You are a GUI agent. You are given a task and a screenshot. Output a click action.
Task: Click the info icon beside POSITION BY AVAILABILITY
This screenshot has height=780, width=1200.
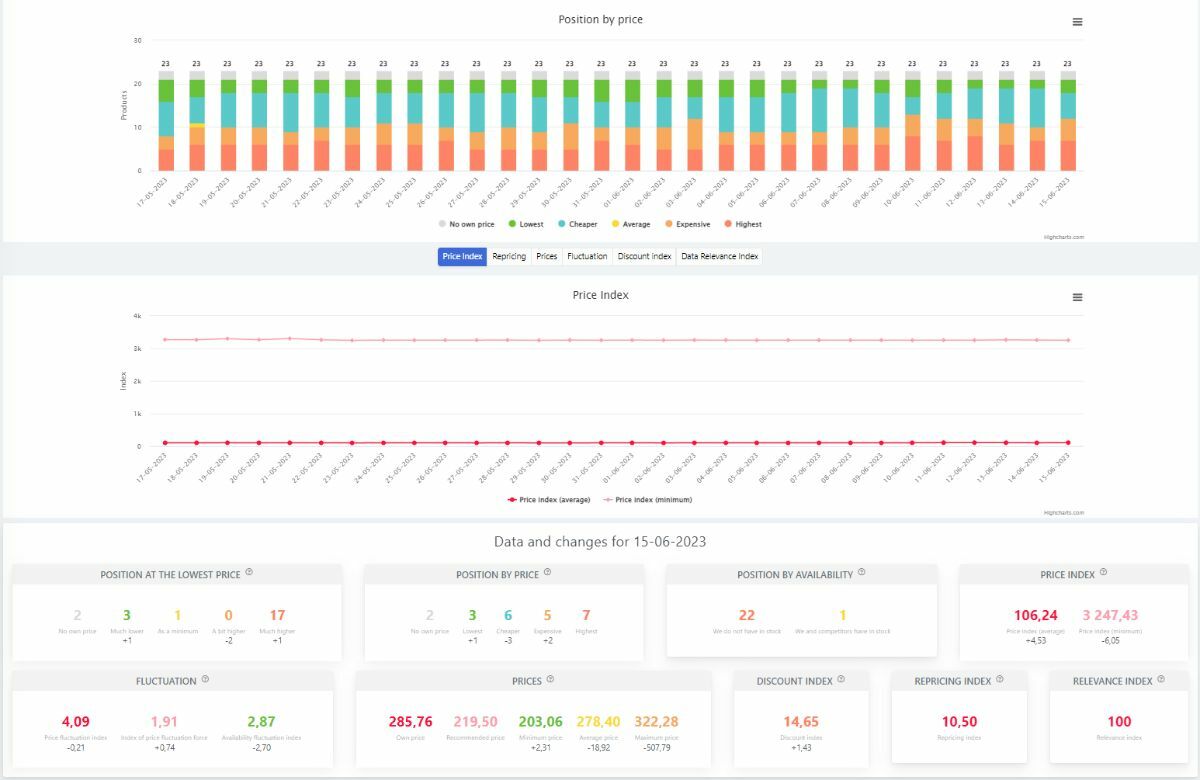(862, 574)
